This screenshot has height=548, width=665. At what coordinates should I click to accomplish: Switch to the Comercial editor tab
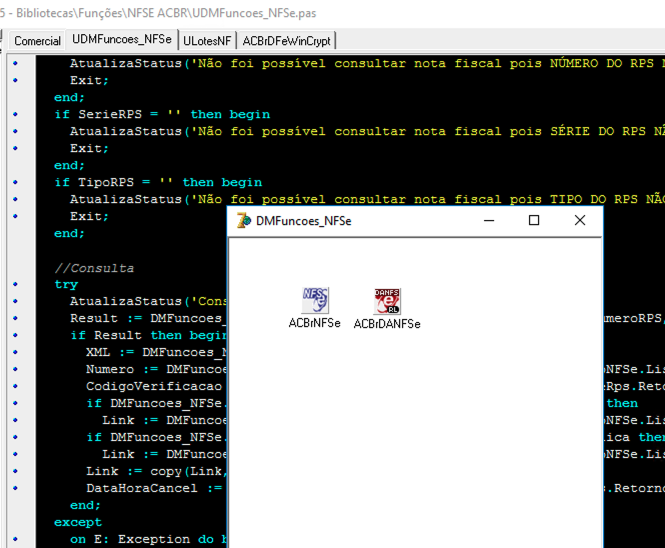click(x=37, y=41)
